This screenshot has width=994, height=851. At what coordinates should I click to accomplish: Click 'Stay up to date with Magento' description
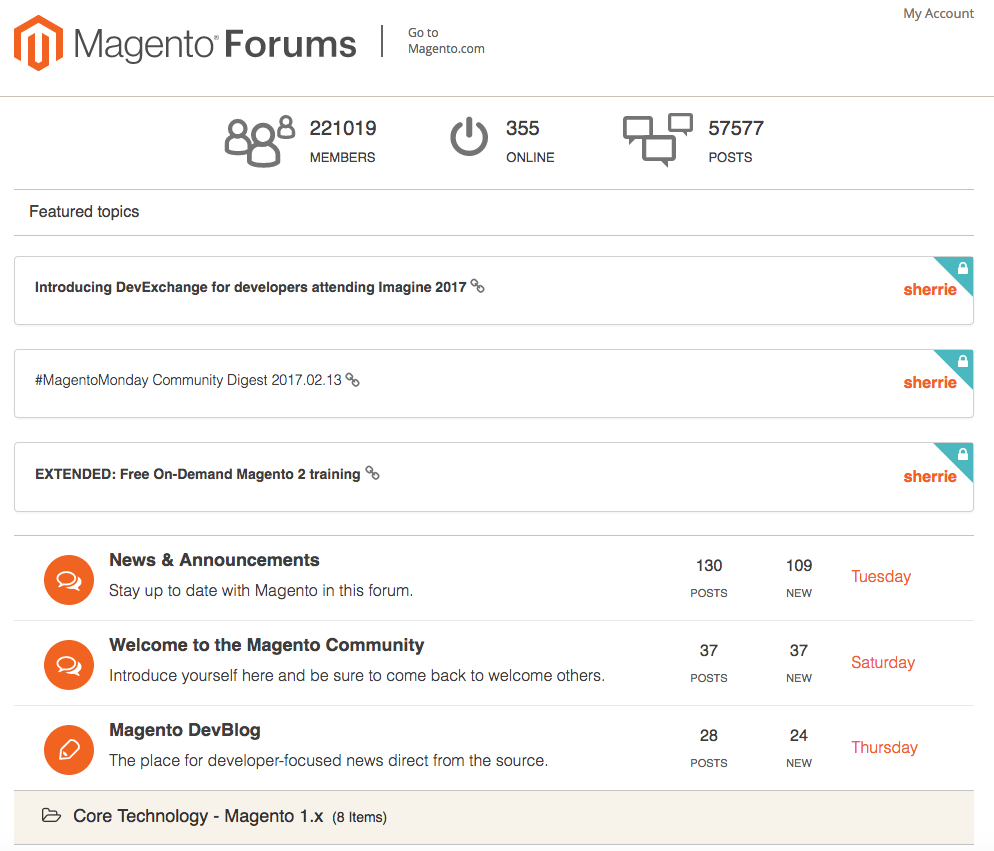point(261,591)
